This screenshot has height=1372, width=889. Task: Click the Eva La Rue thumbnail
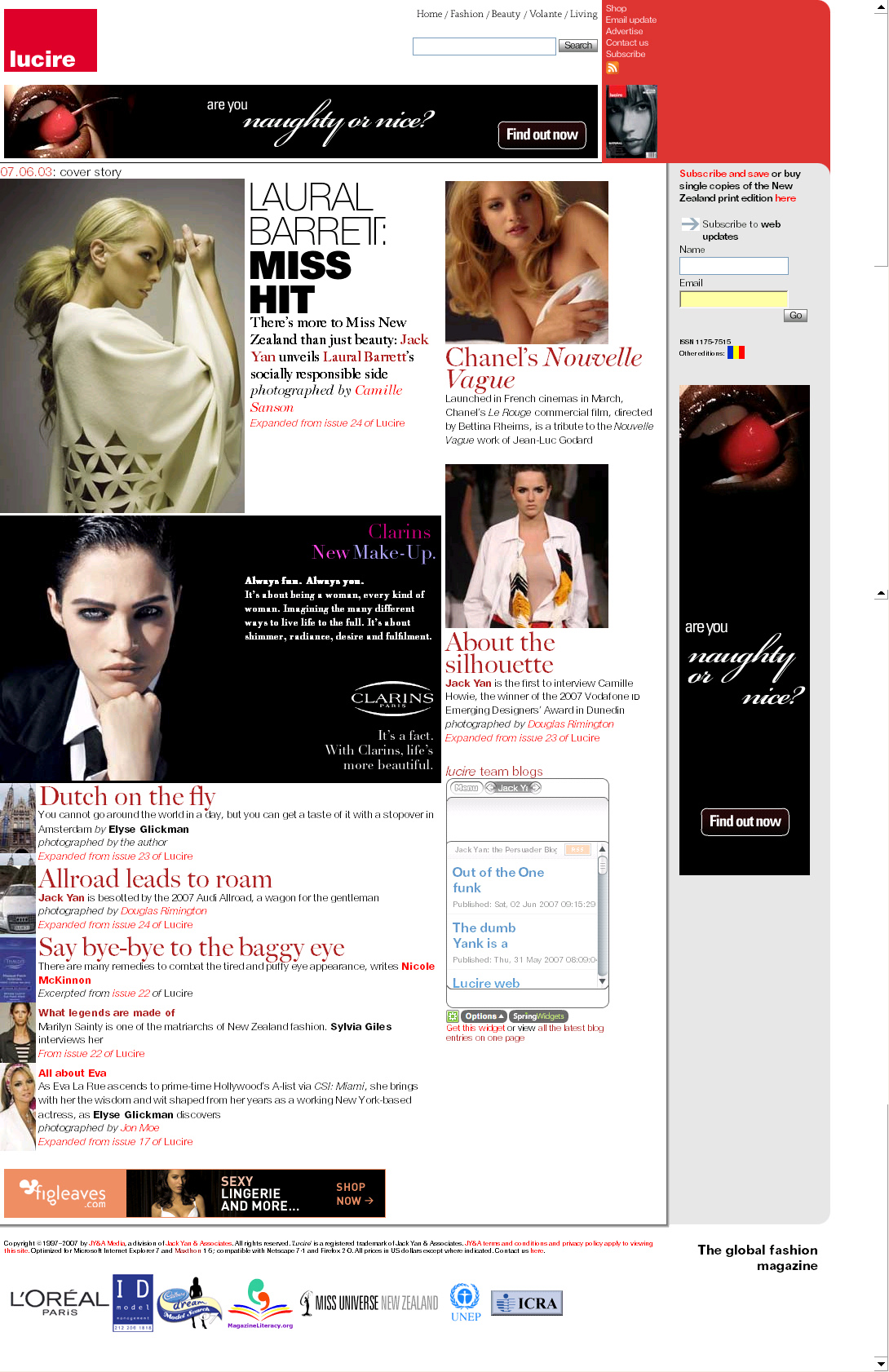17,1107
